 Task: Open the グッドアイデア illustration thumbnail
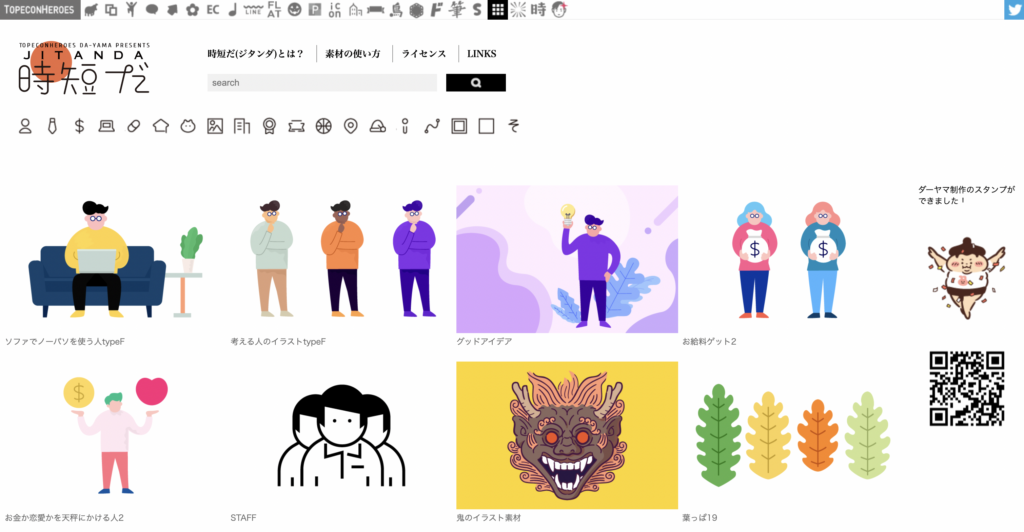pos(566,259)
